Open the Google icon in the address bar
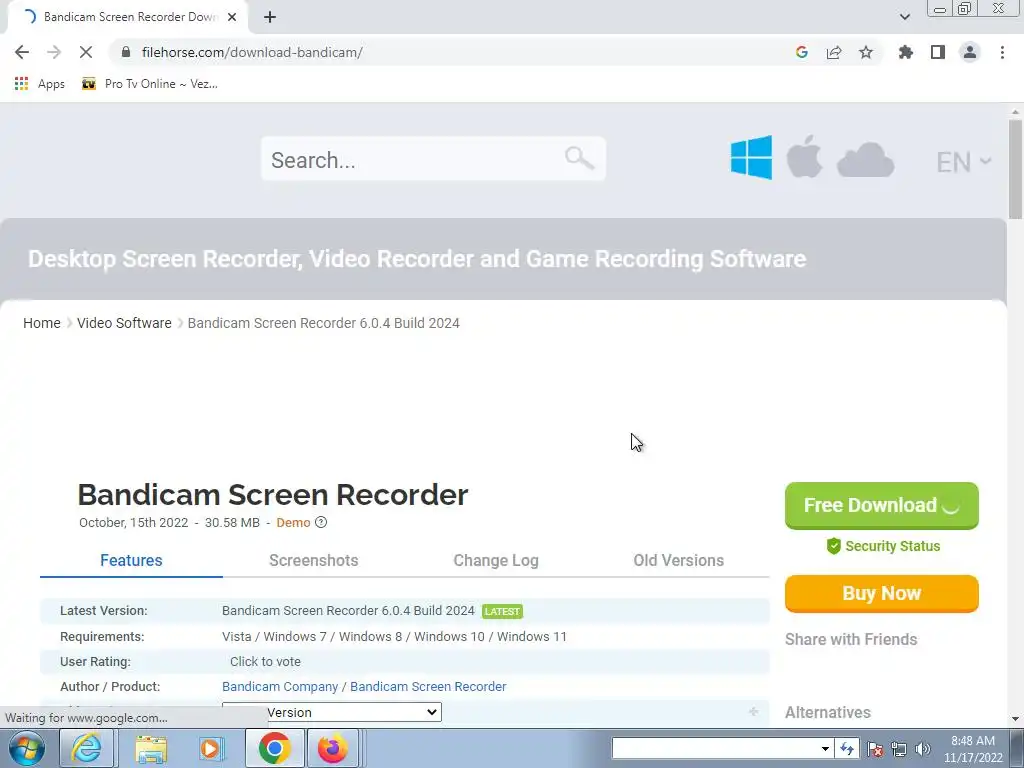The height and width of the screenshot is (768, 1024). tap(802, 52)
